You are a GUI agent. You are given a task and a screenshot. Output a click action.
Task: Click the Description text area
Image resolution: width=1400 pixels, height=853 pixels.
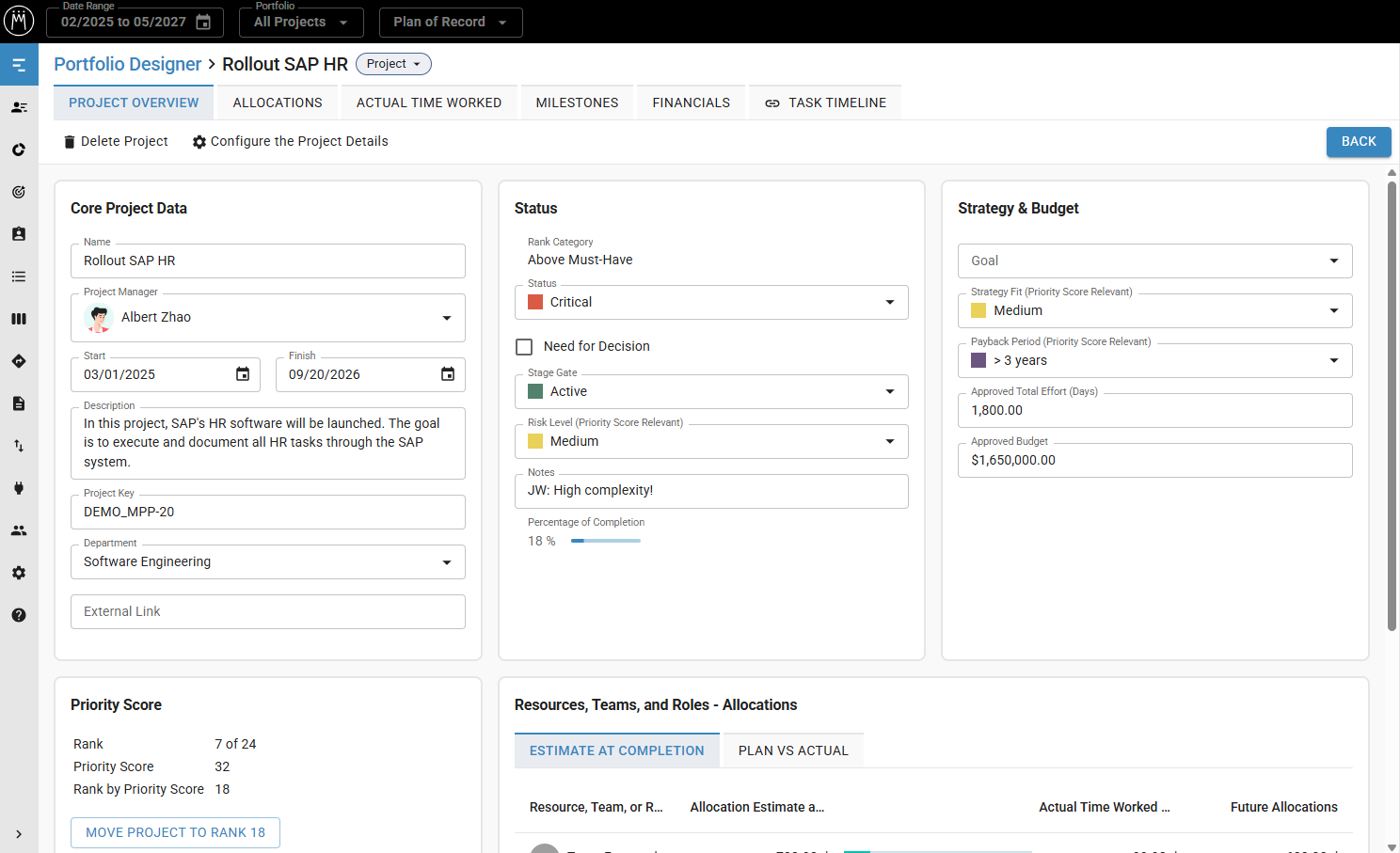coord(268,443)
